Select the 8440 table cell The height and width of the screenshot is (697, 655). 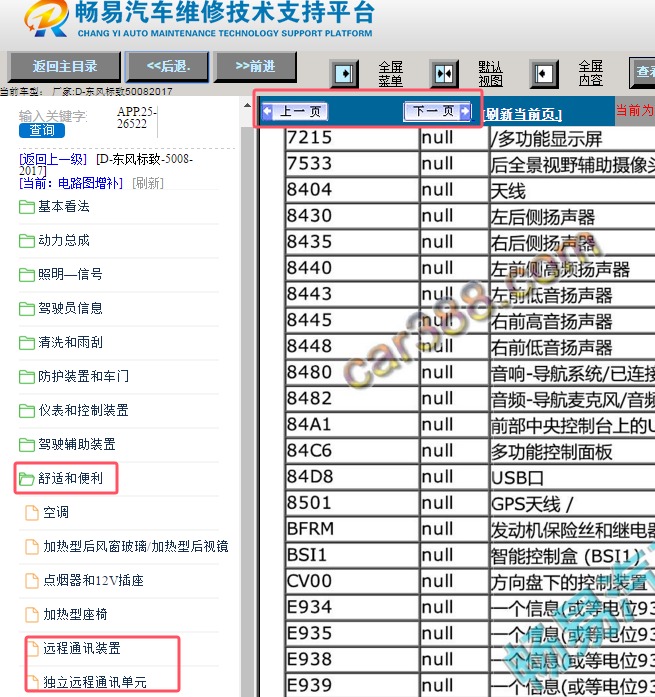352,268
